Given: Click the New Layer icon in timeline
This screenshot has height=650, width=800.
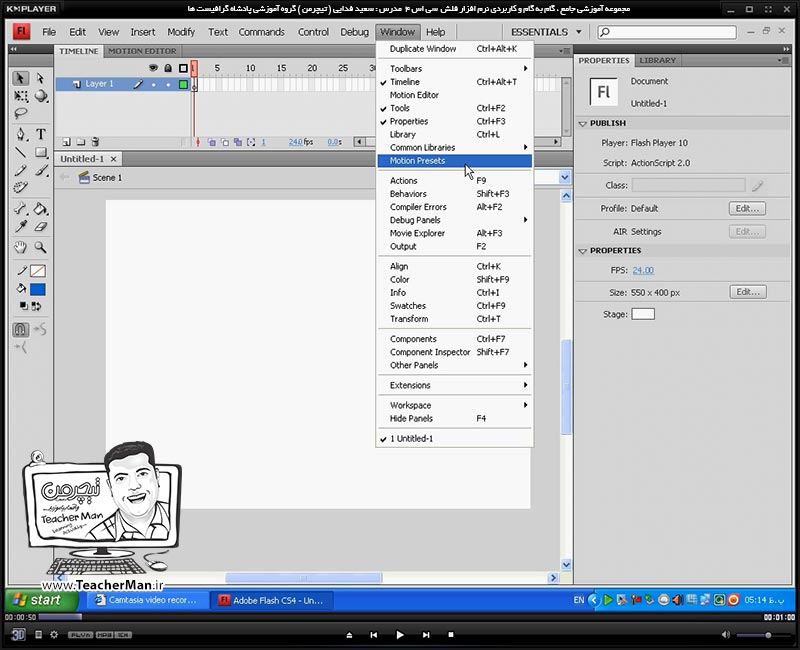Looking at the screenshot, I should point(66,142).
